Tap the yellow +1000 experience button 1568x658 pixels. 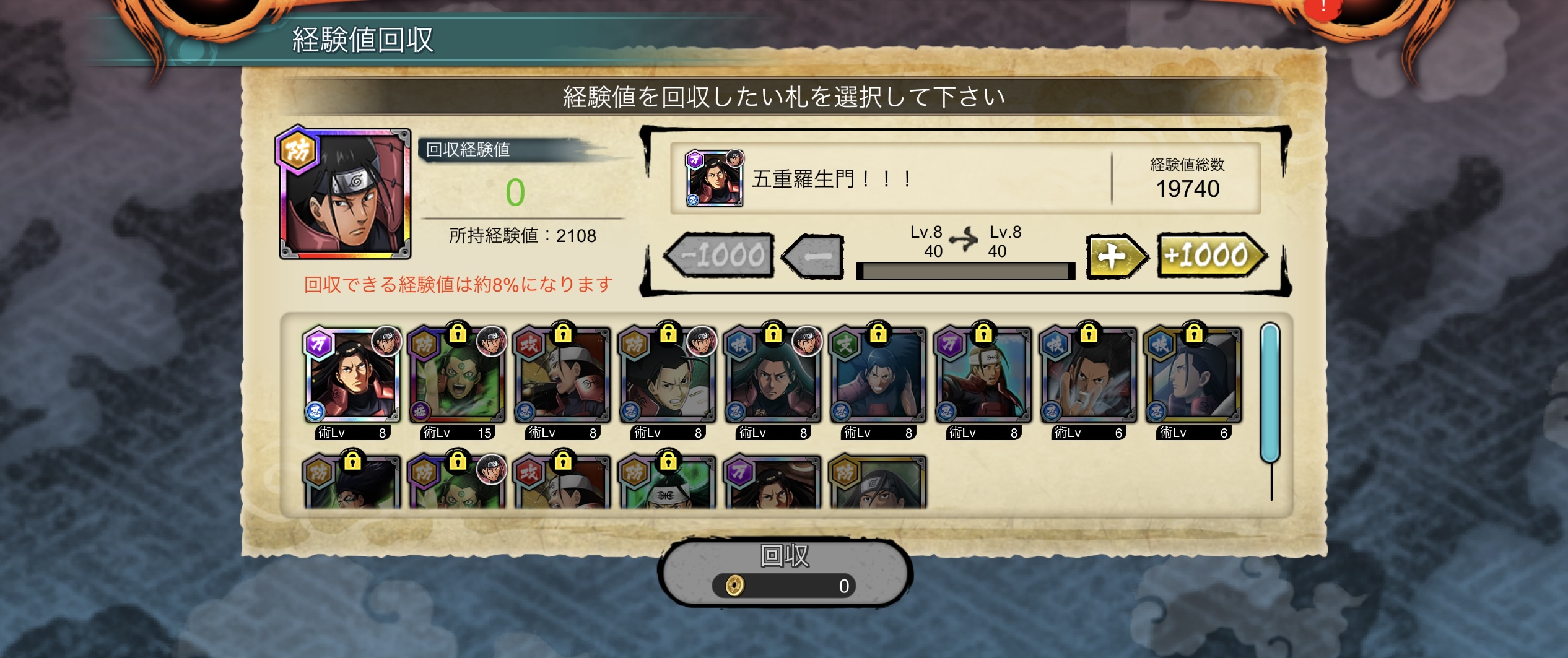(x=1212, y=255)
